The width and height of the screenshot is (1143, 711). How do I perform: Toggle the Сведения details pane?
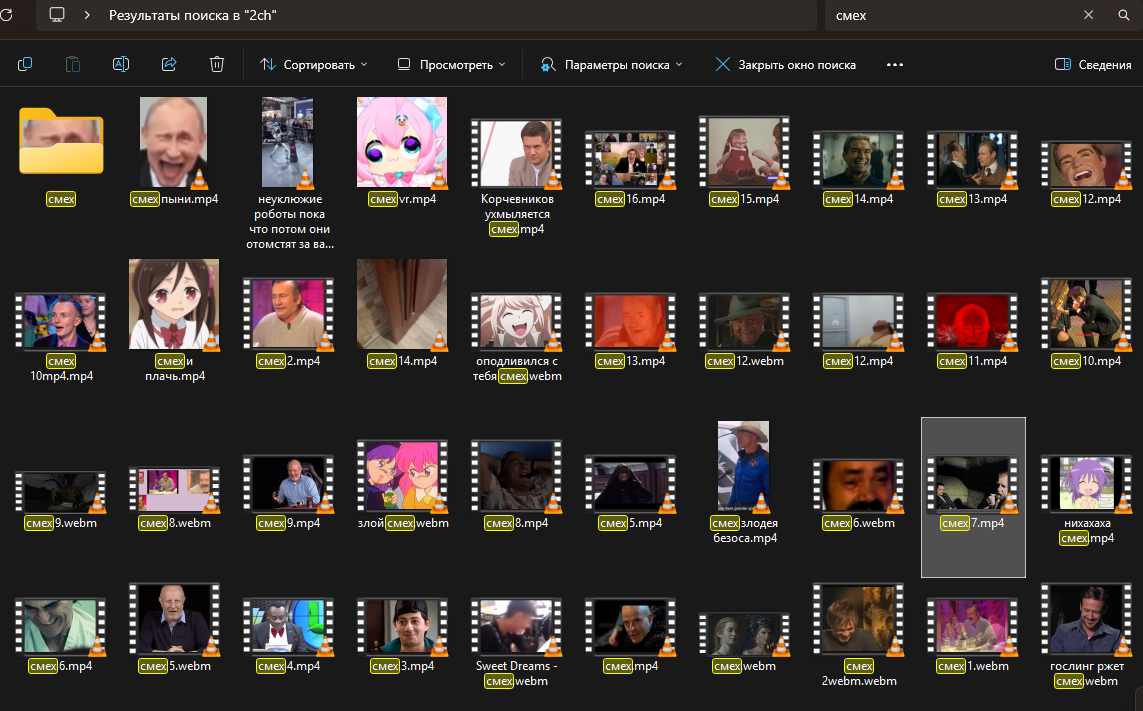pos(1093,64)
